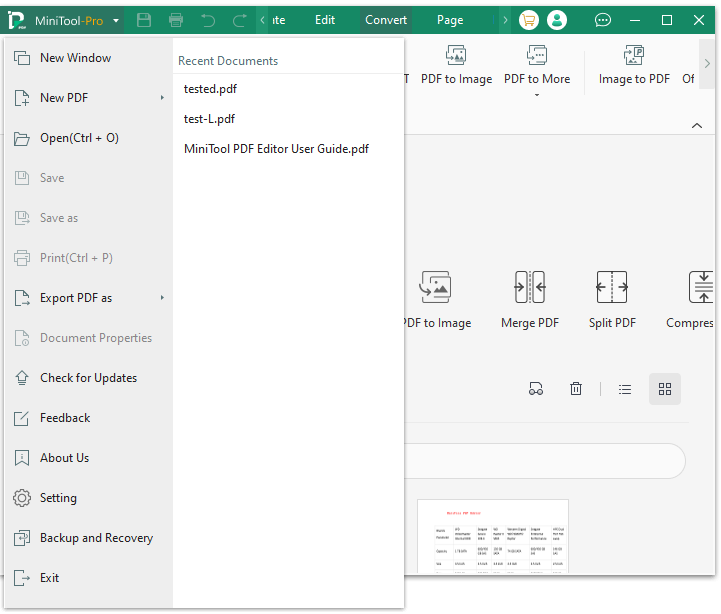
Task: Open recent document test-L.pdf
Action: [209, 119]
